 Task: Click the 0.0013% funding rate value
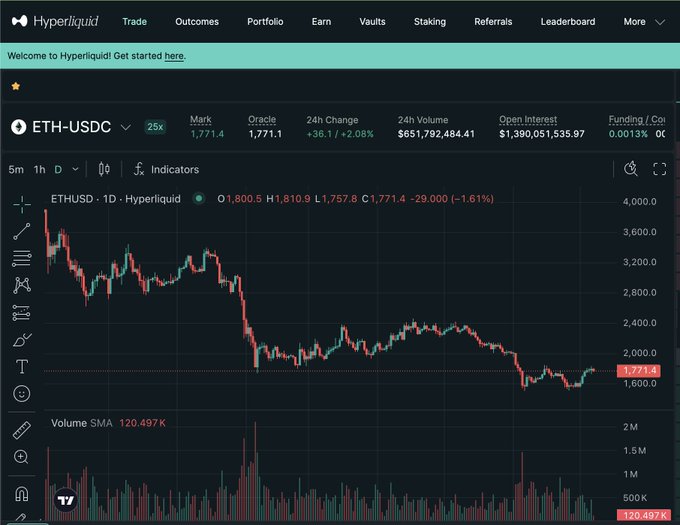click(628, 134)
